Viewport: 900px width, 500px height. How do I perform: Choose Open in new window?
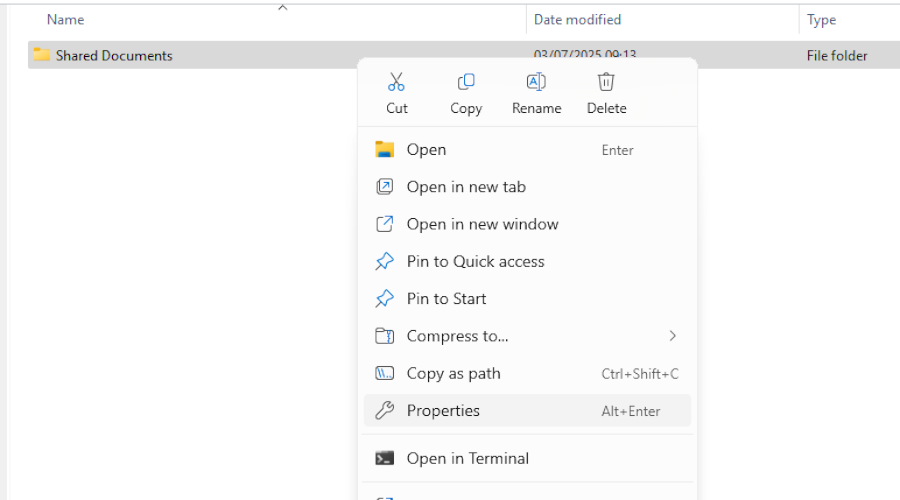tap(527, 224)
